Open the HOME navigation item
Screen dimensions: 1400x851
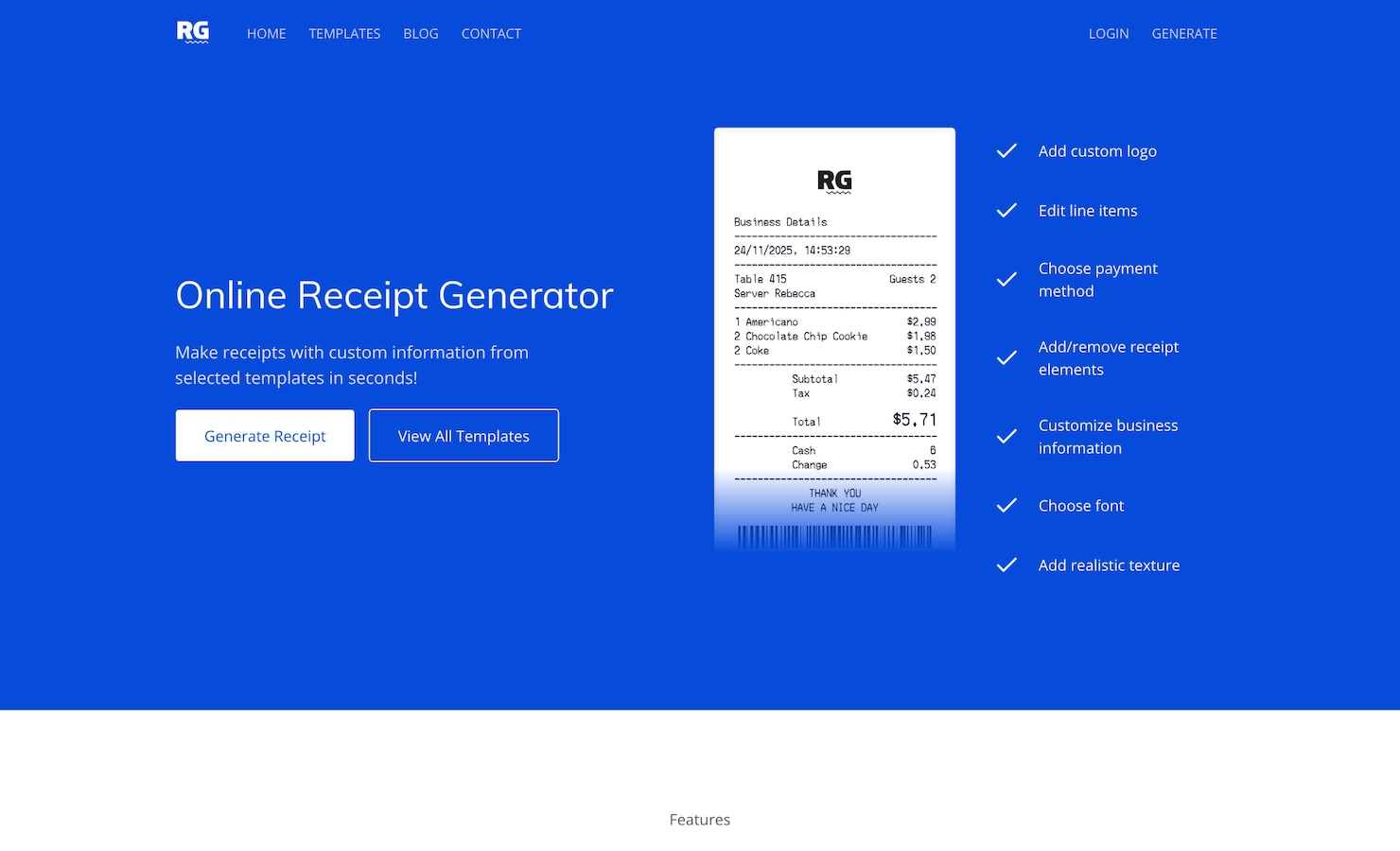tap(266, 33)
